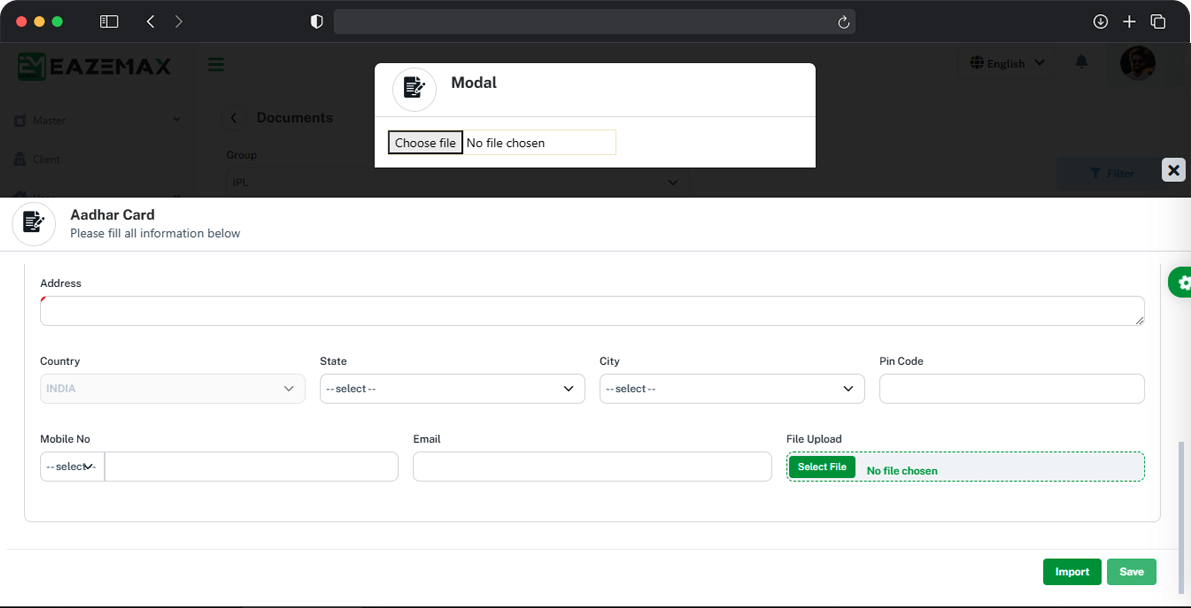The height and width of the screenshot is (608, 1191).
Task: Open the Country dropdown showing INDIA
Action: click(172, 388)
